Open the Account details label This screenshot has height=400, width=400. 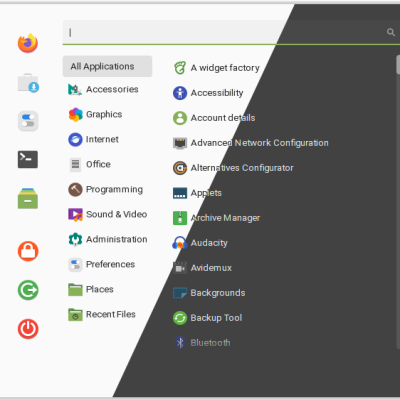coord(223,118)
